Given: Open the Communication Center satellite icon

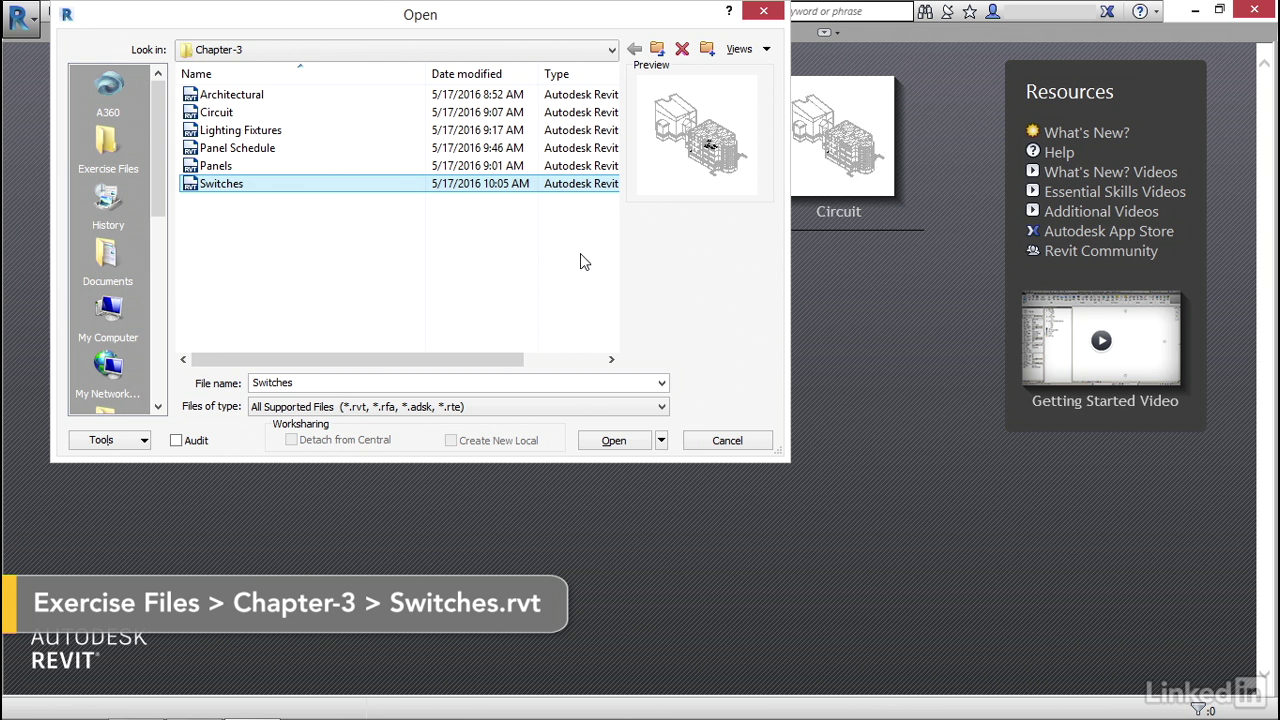Looking at the screenshot, I should coord(947,12).
